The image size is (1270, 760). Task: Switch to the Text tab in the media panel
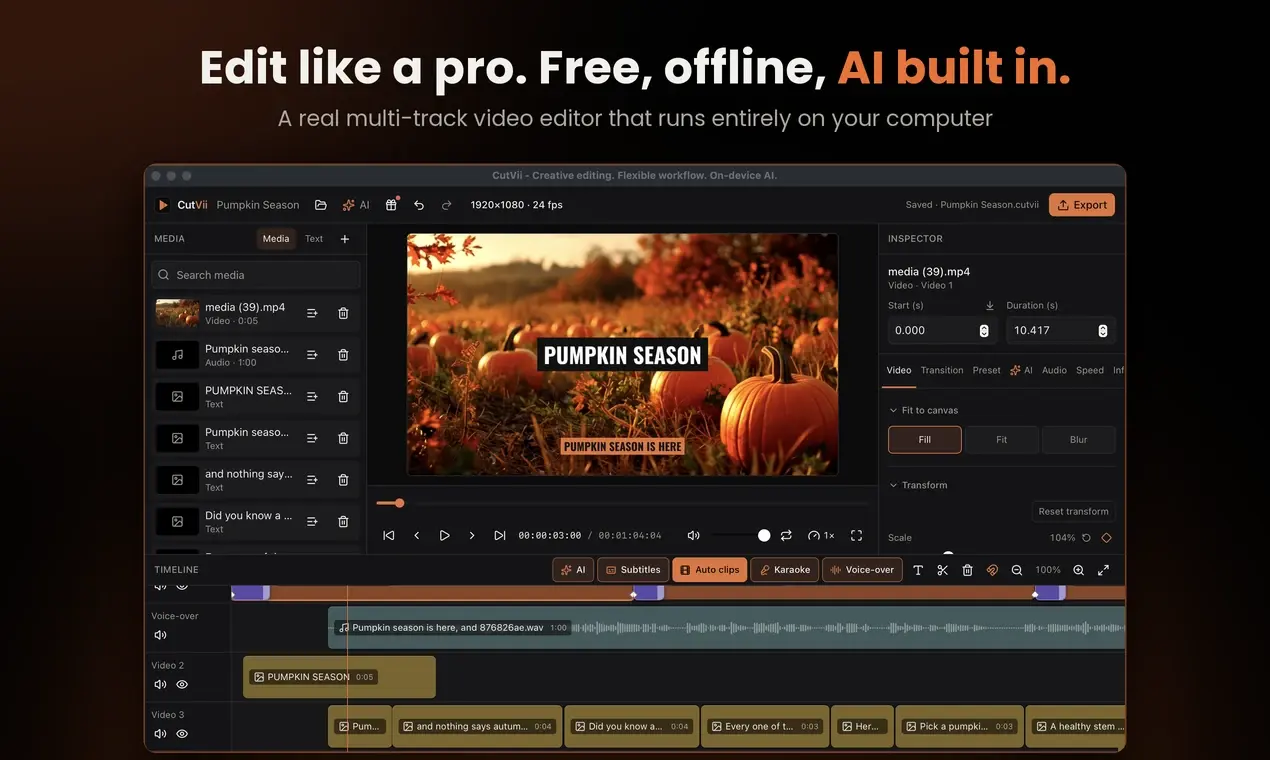pos(314,239)
